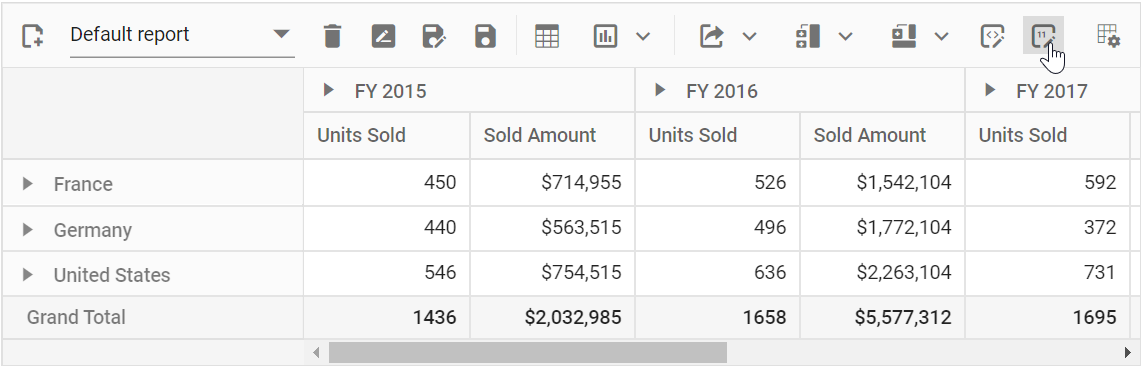Open the field list icon
This screenshot has width=1144, height=368.
pos(1108,36)
